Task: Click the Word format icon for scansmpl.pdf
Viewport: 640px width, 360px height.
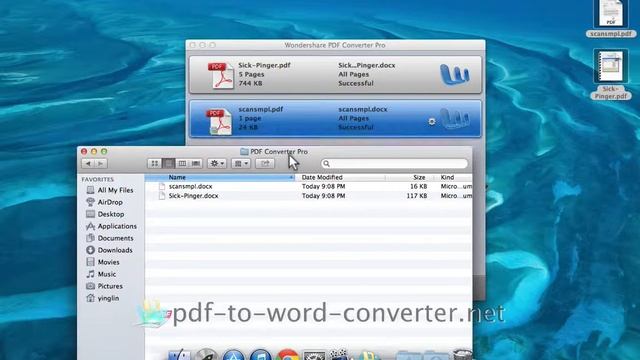Action: pyautogui.click(x=455, y=119)
